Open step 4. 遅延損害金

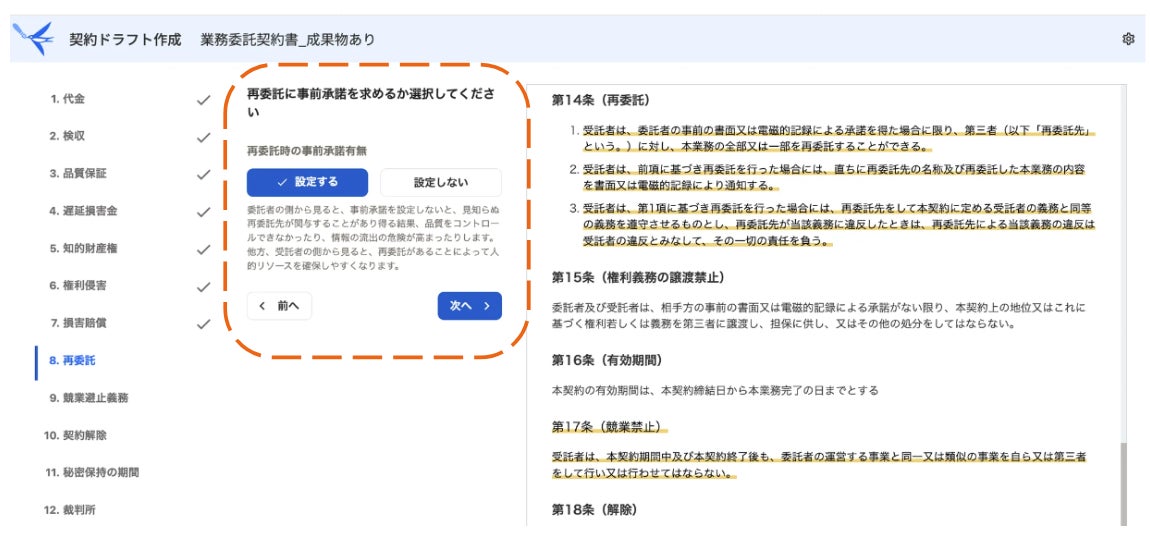click(x=83, y=211)
